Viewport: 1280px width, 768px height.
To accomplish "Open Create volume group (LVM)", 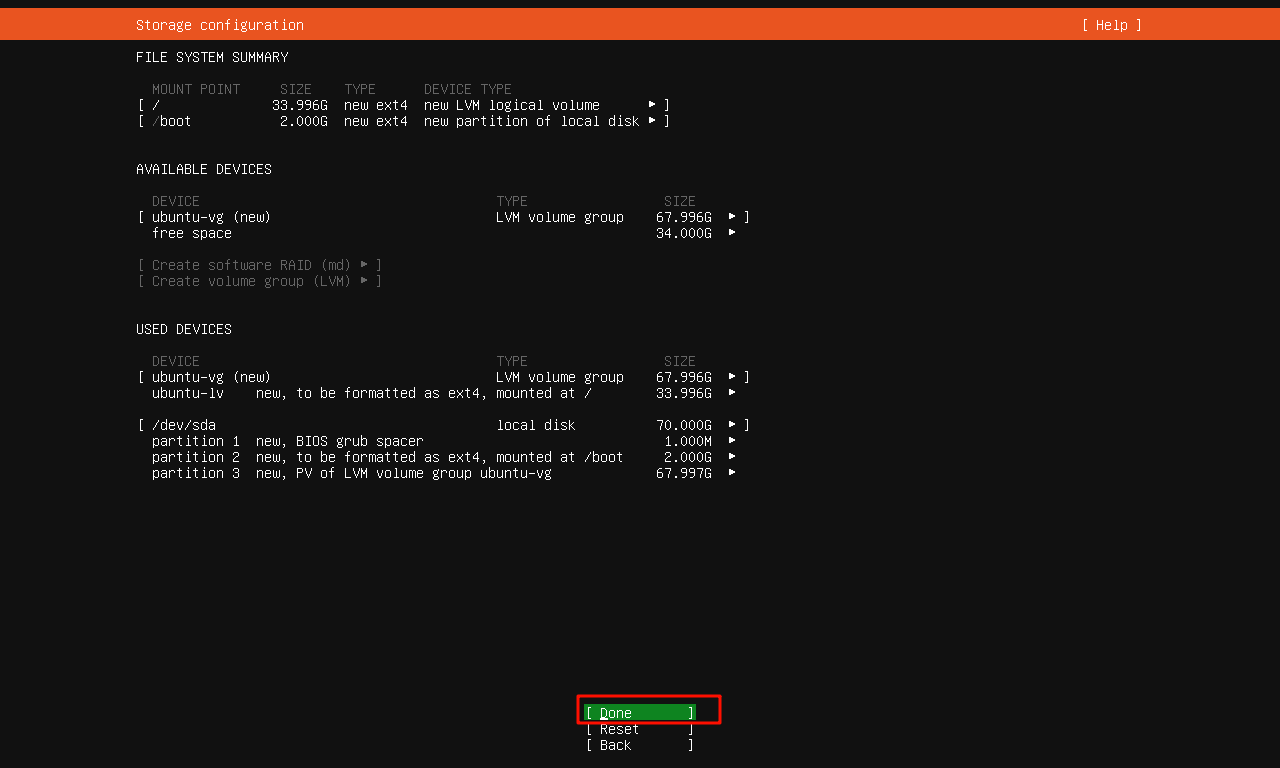I will pyautogui.click(x=259, y=281).
